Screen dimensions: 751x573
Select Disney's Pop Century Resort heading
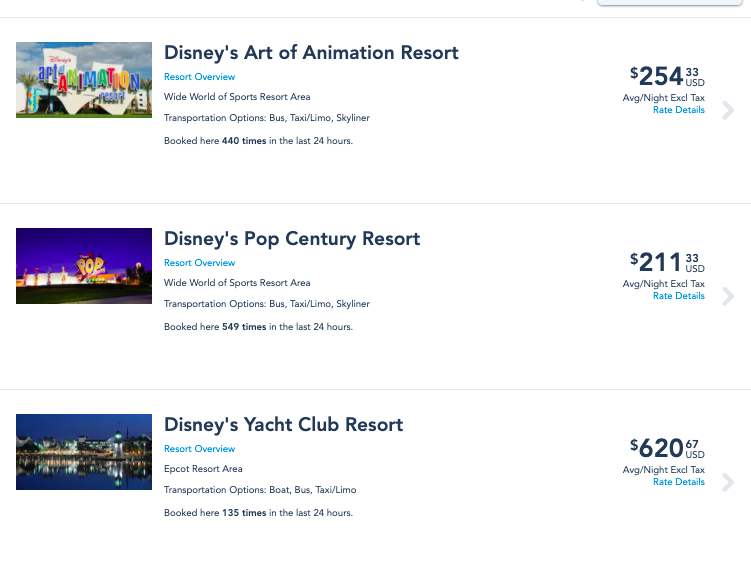pos(292,239)
